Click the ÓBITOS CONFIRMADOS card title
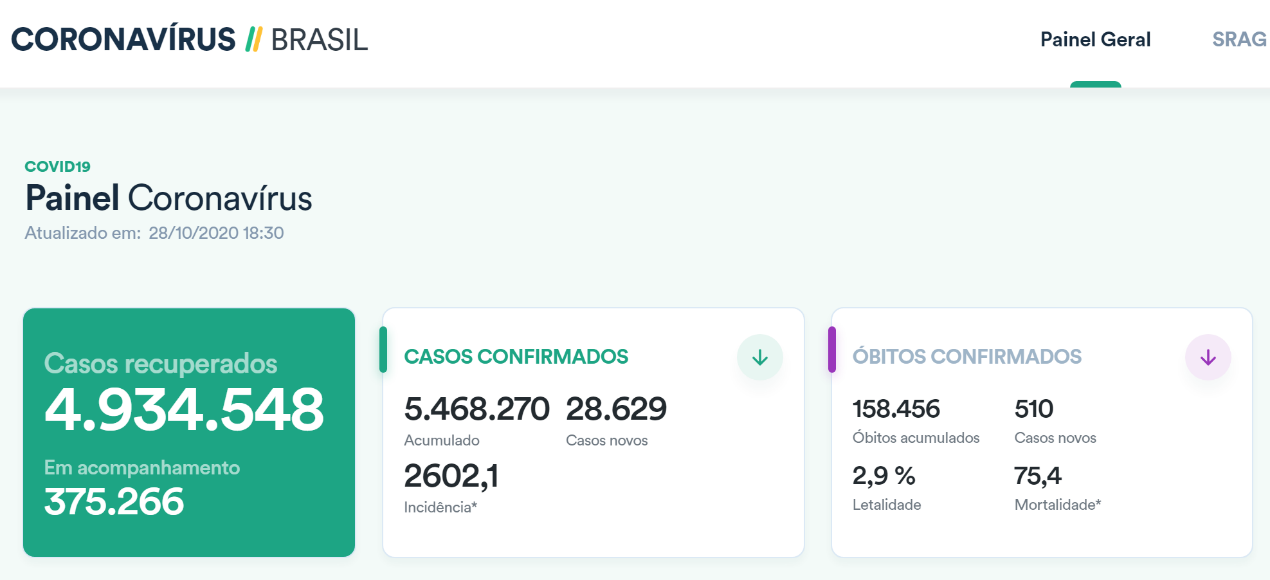 tap(967, 357)
